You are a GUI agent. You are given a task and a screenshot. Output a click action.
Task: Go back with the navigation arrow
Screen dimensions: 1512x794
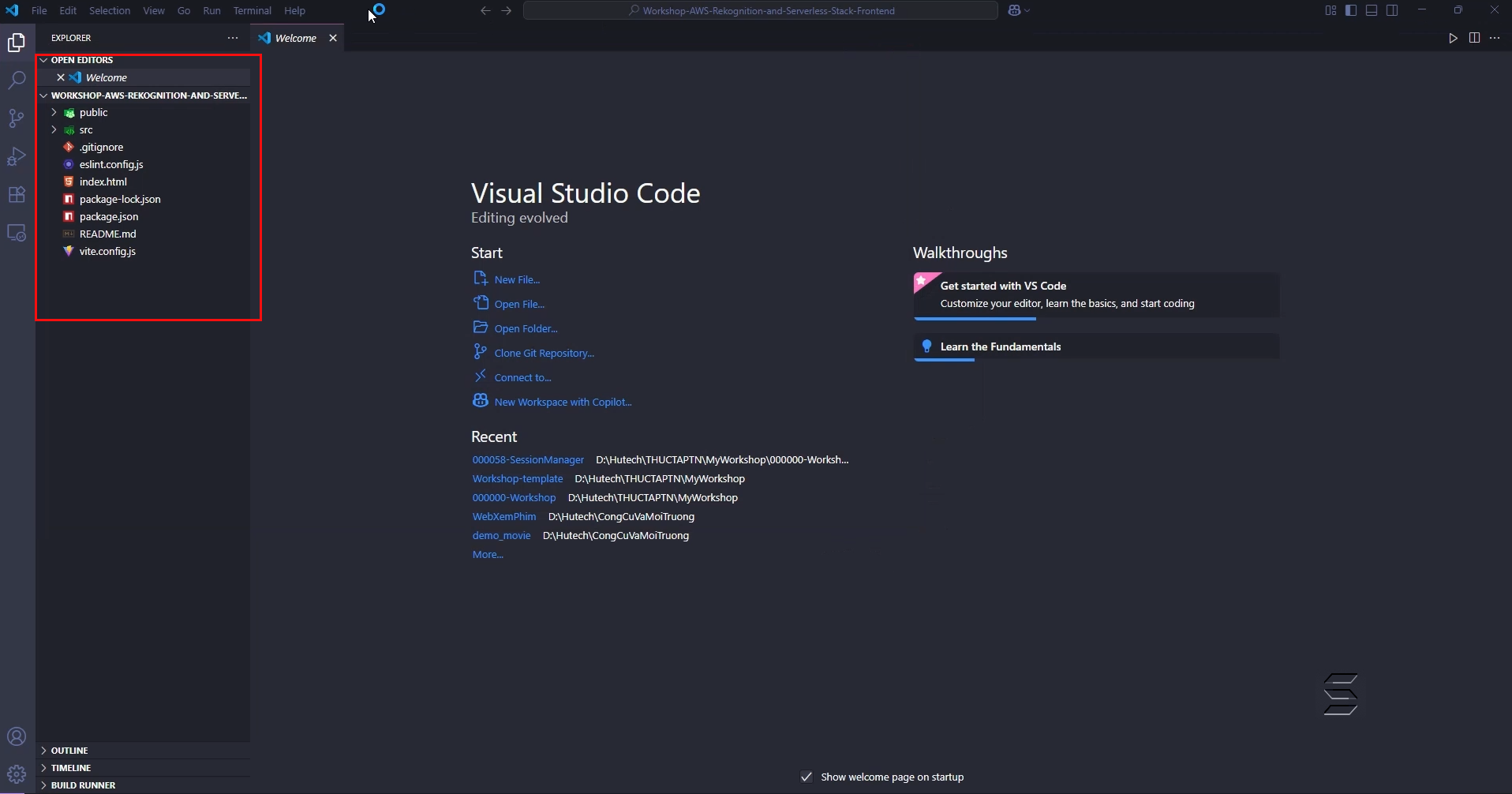point(485,10)
